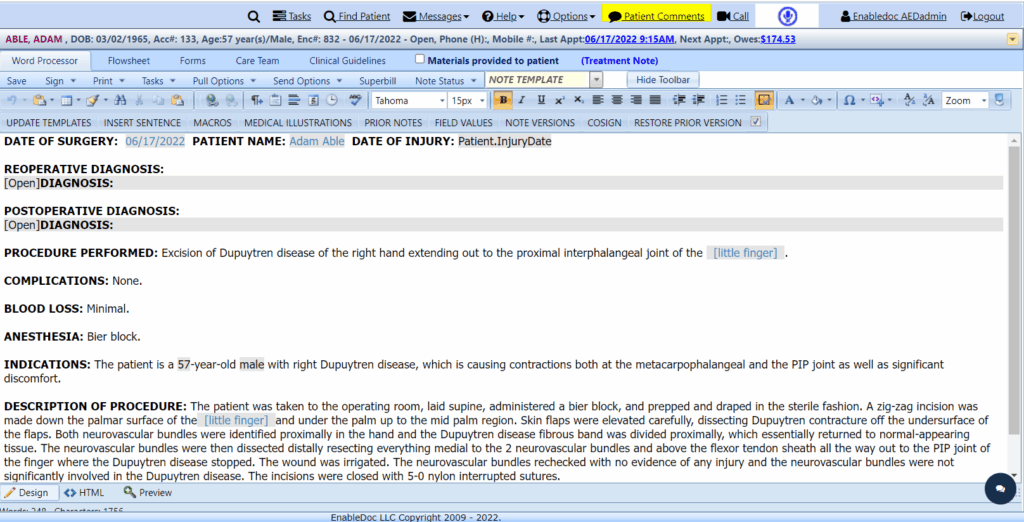
Task: Open the Superbill menu item
Action: (x=377, y=81)
